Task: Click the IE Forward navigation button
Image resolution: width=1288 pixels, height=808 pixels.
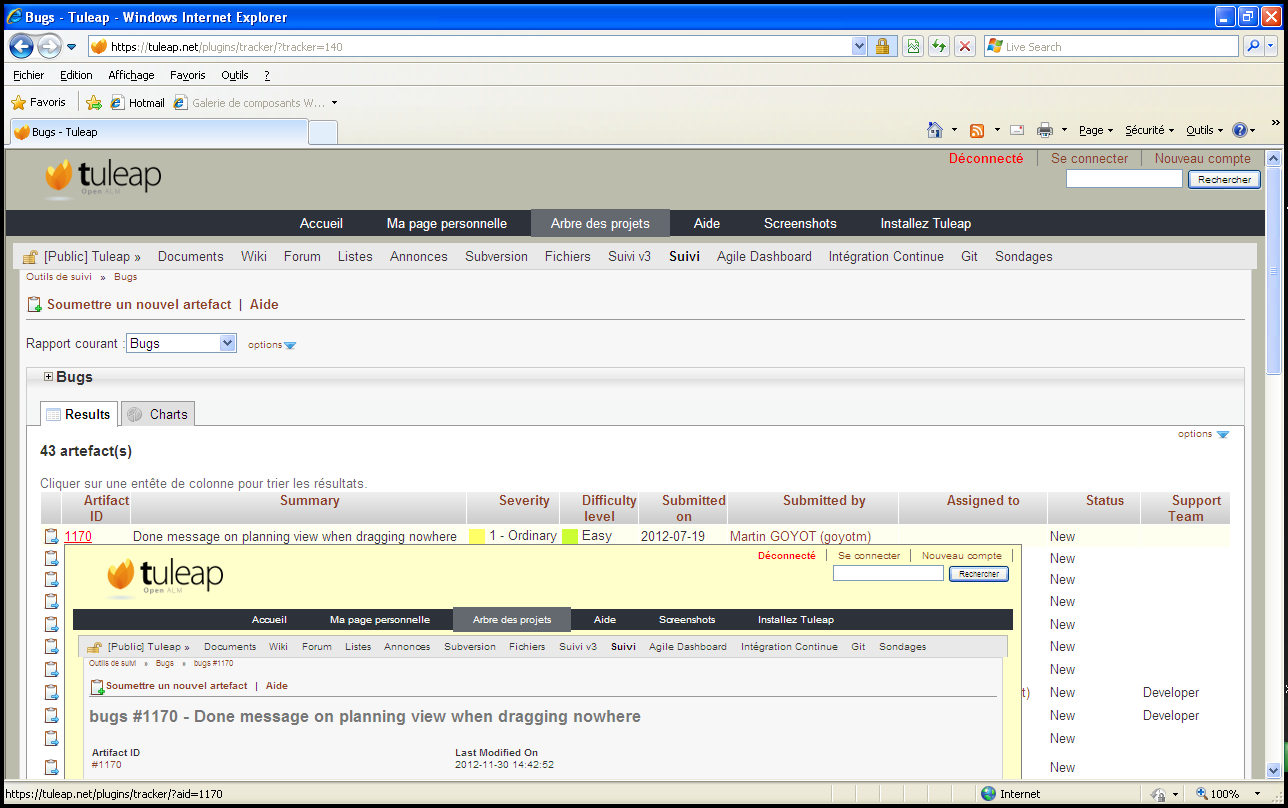Action: (49, 46)
